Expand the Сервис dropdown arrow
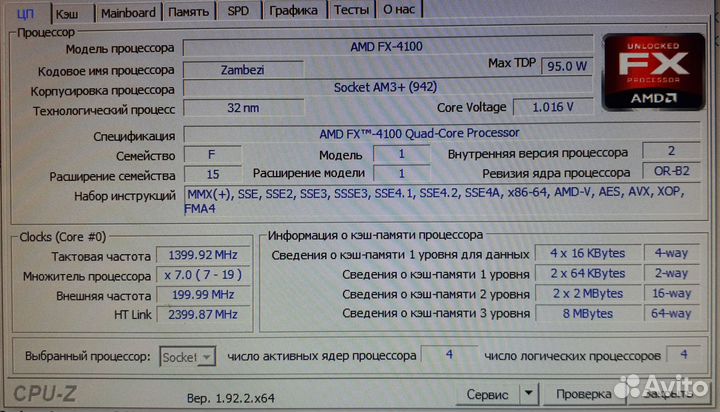 click(529, 394)
